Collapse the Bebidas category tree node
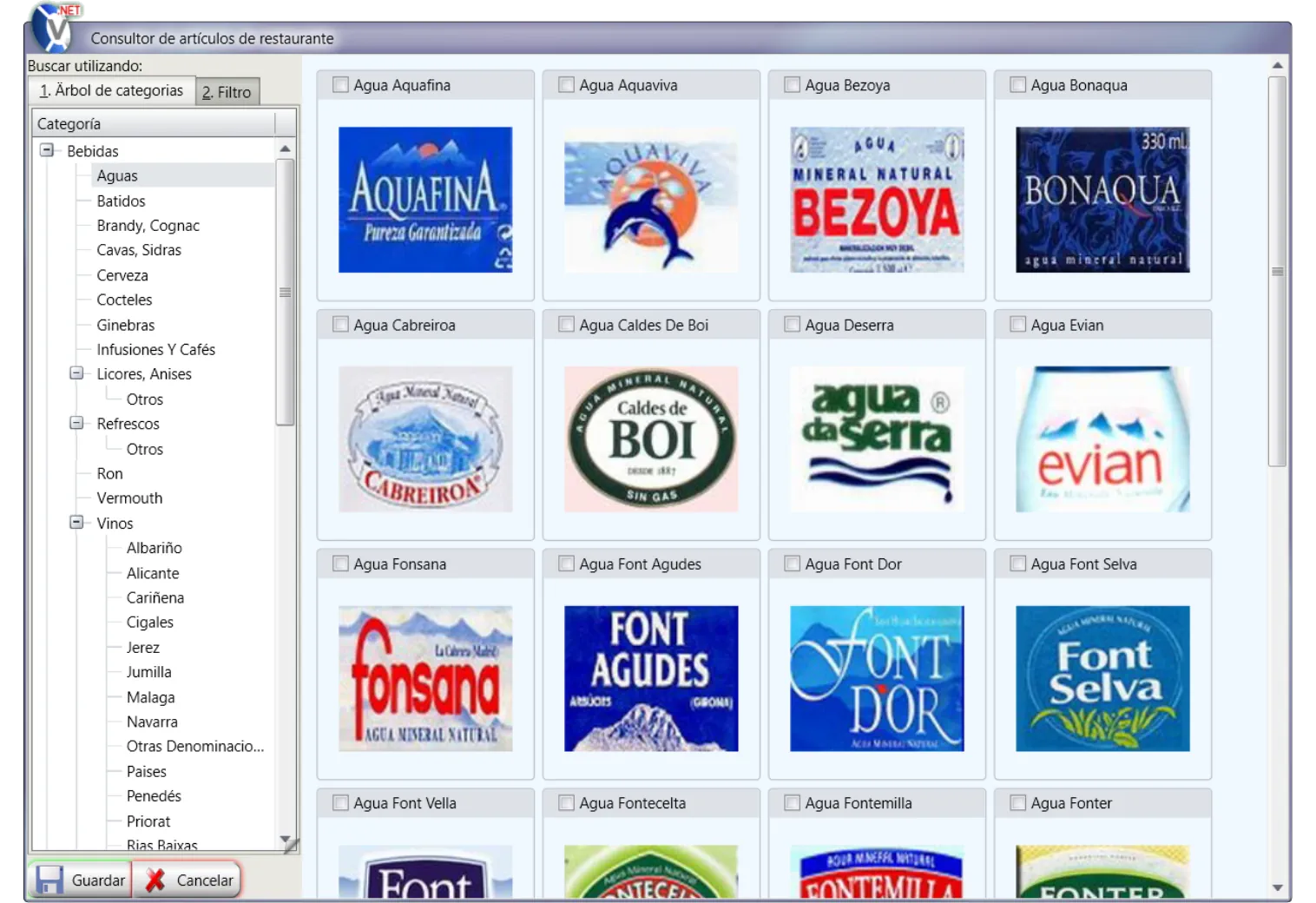Viewport: 1316px width, 903px height. (47, 150)
